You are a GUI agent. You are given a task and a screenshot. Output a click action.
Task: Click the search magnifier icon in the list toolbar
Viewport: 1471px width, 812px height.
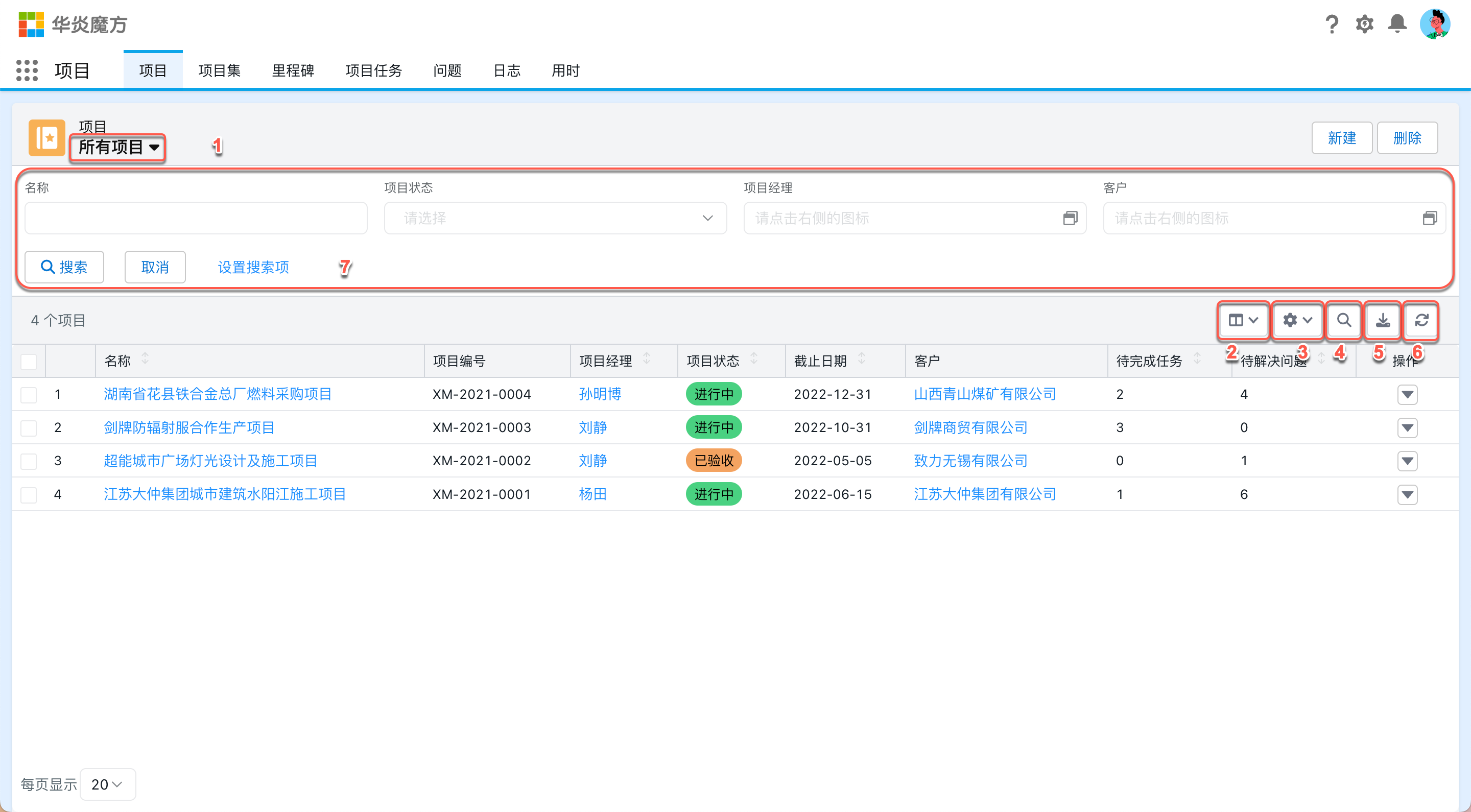1344,320
